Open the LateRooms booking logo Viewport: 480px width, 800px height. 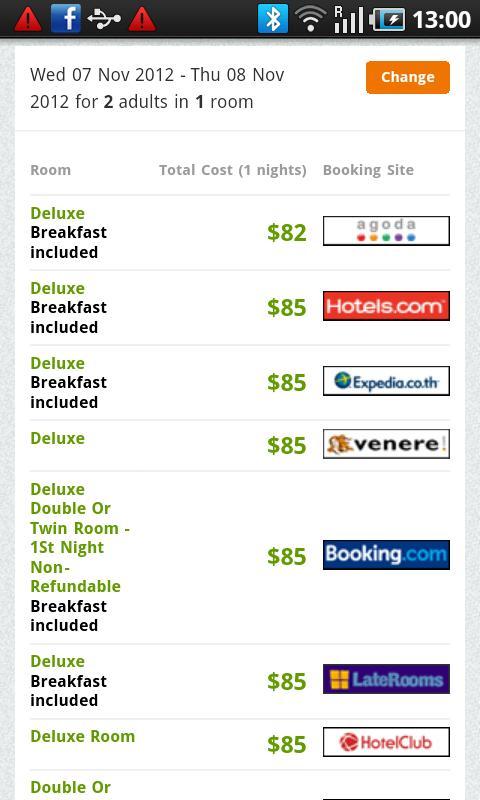point(386,679)
